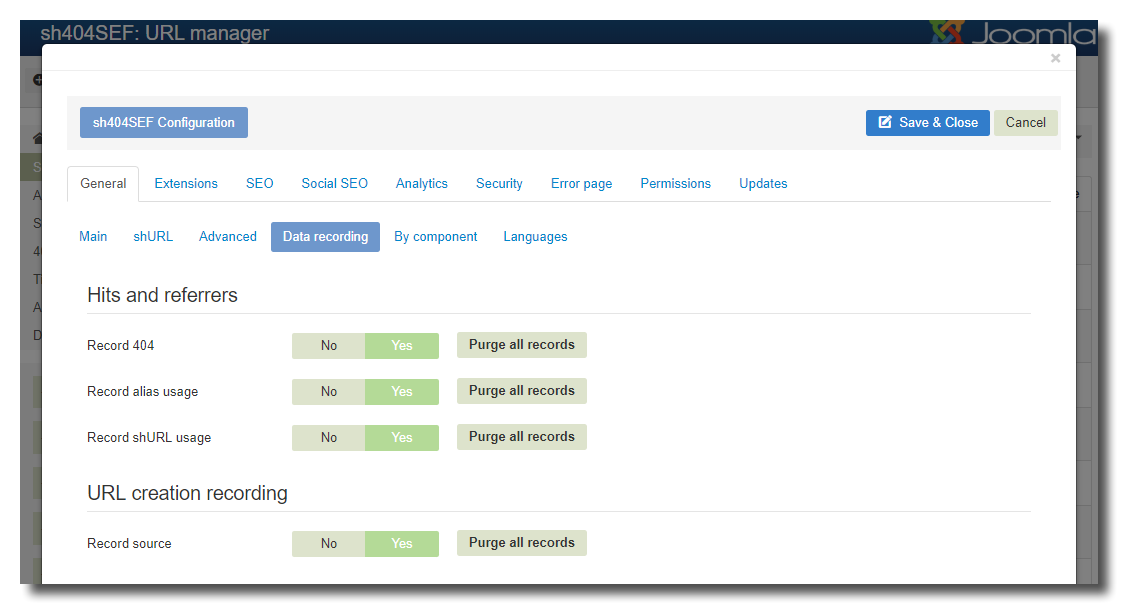Switch to the Languages sub-tab

(x=535, y=237)
